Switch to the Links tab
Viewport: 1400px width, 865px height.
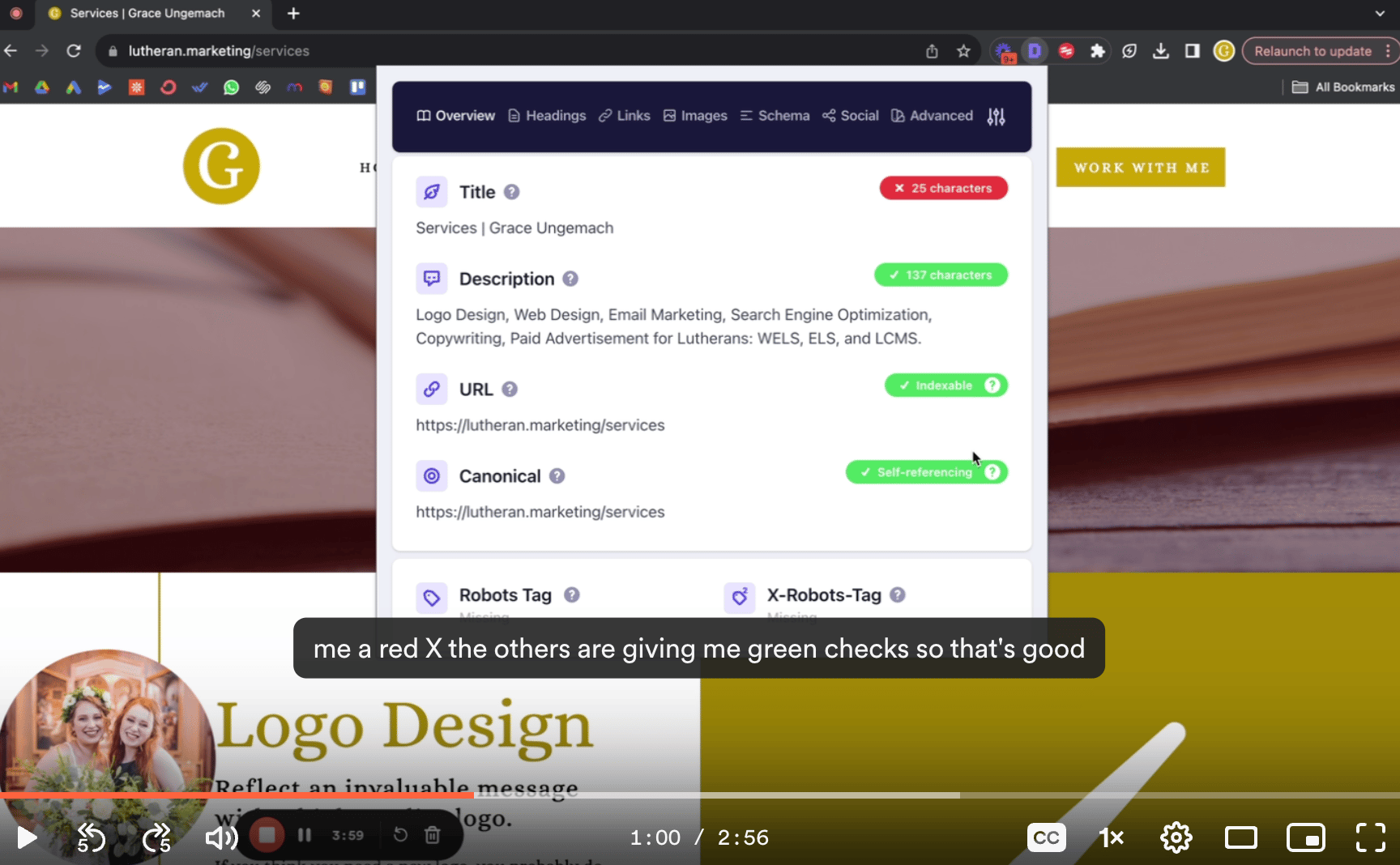click(x=624, y=116)
